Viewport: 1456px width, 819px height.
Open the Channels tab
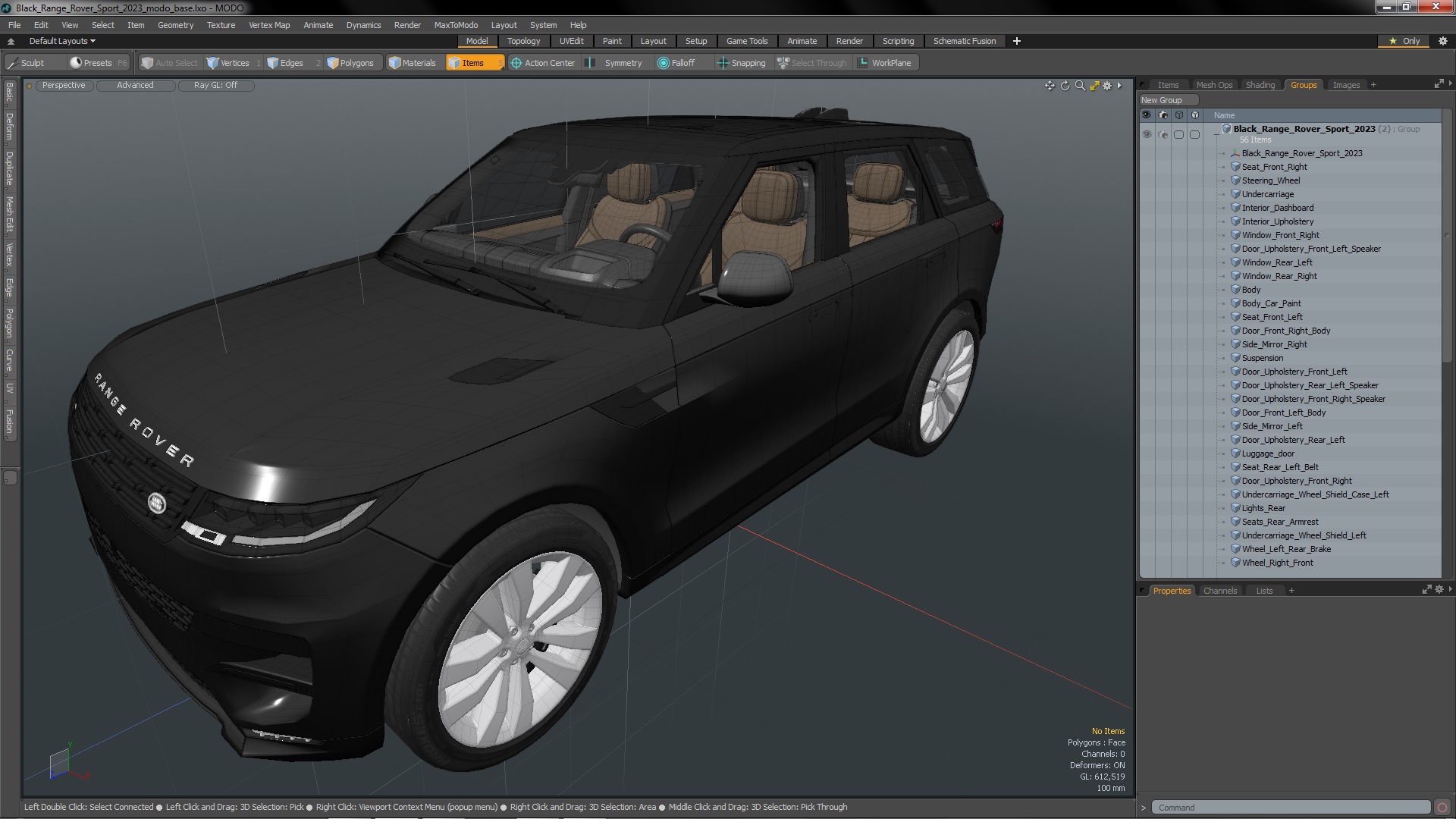[1219, 591]
